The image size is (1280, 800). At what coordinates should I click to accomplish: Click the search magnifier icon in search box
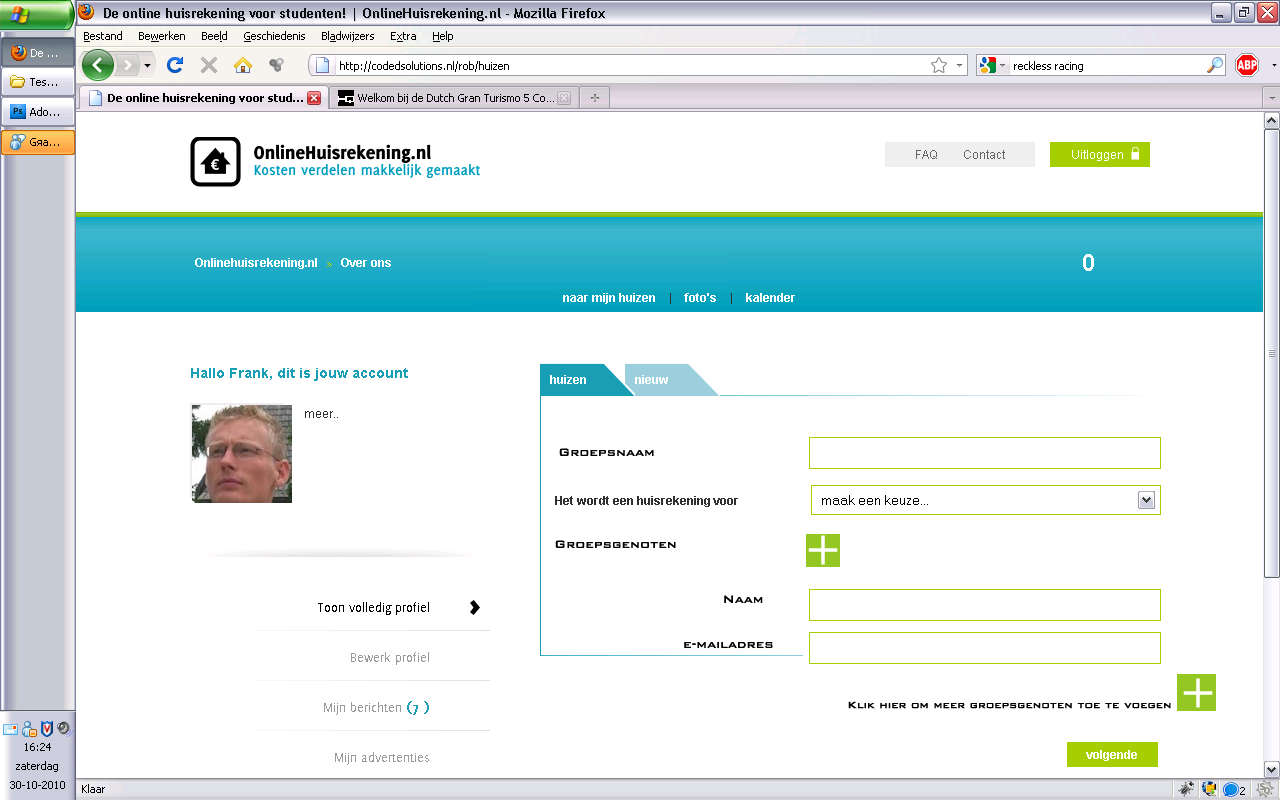1215,65
